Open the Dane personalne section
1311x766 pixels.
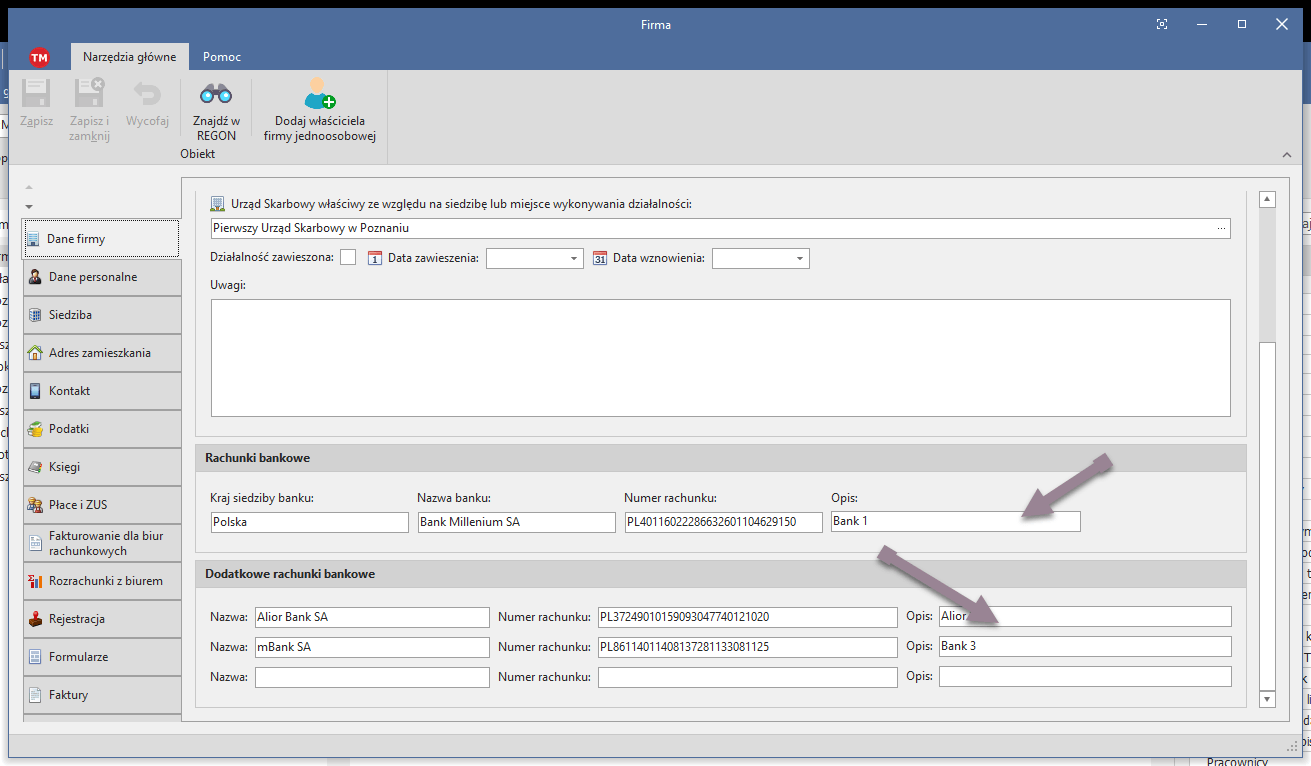102,277
